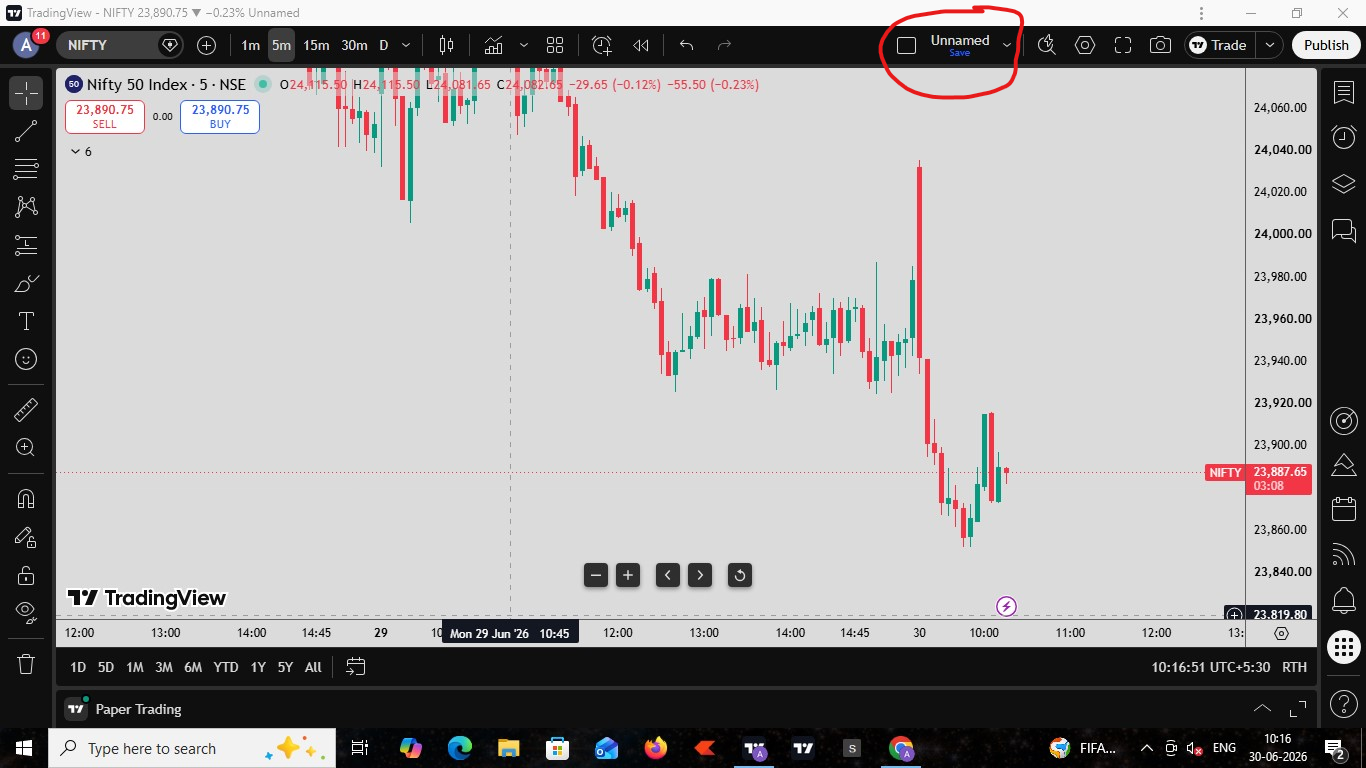1366x768 pixels.
Task: Open the chats panel in right sidebar
Action: tap(1343, 230)
